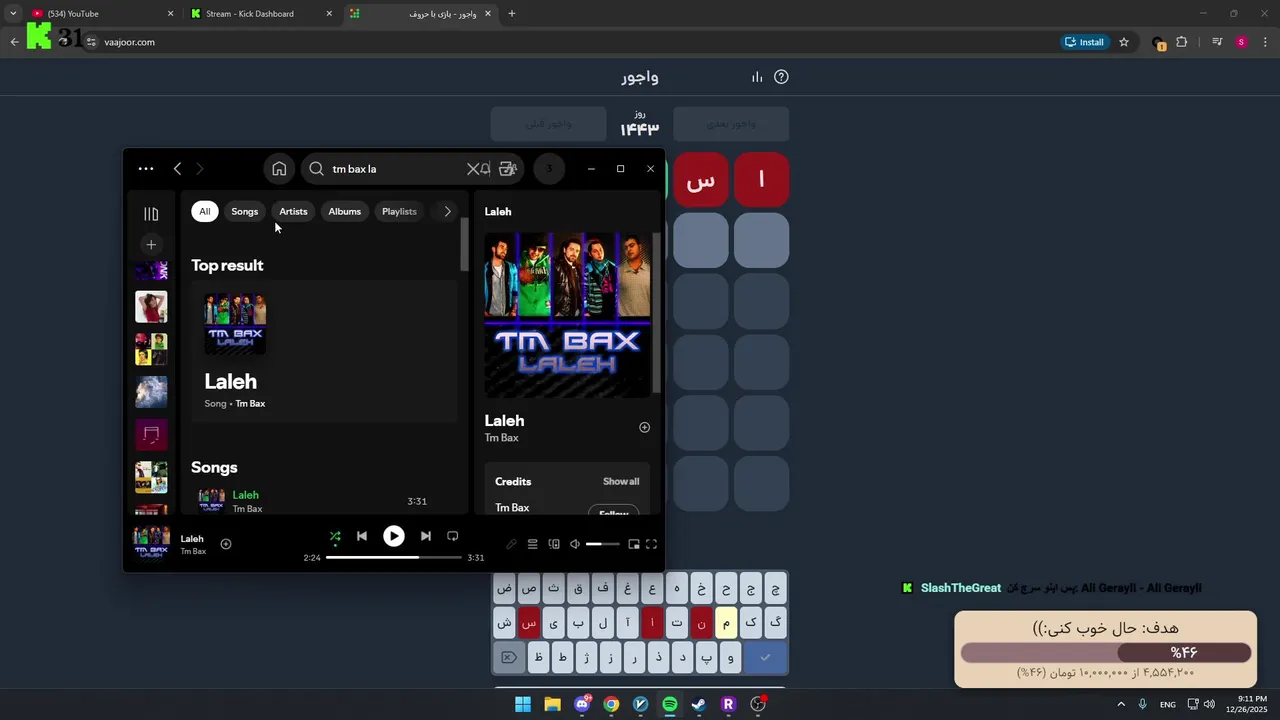This screenshot has height=720, width=1280.
Task: Select the Albums filter chip
Action: point(345,211)
